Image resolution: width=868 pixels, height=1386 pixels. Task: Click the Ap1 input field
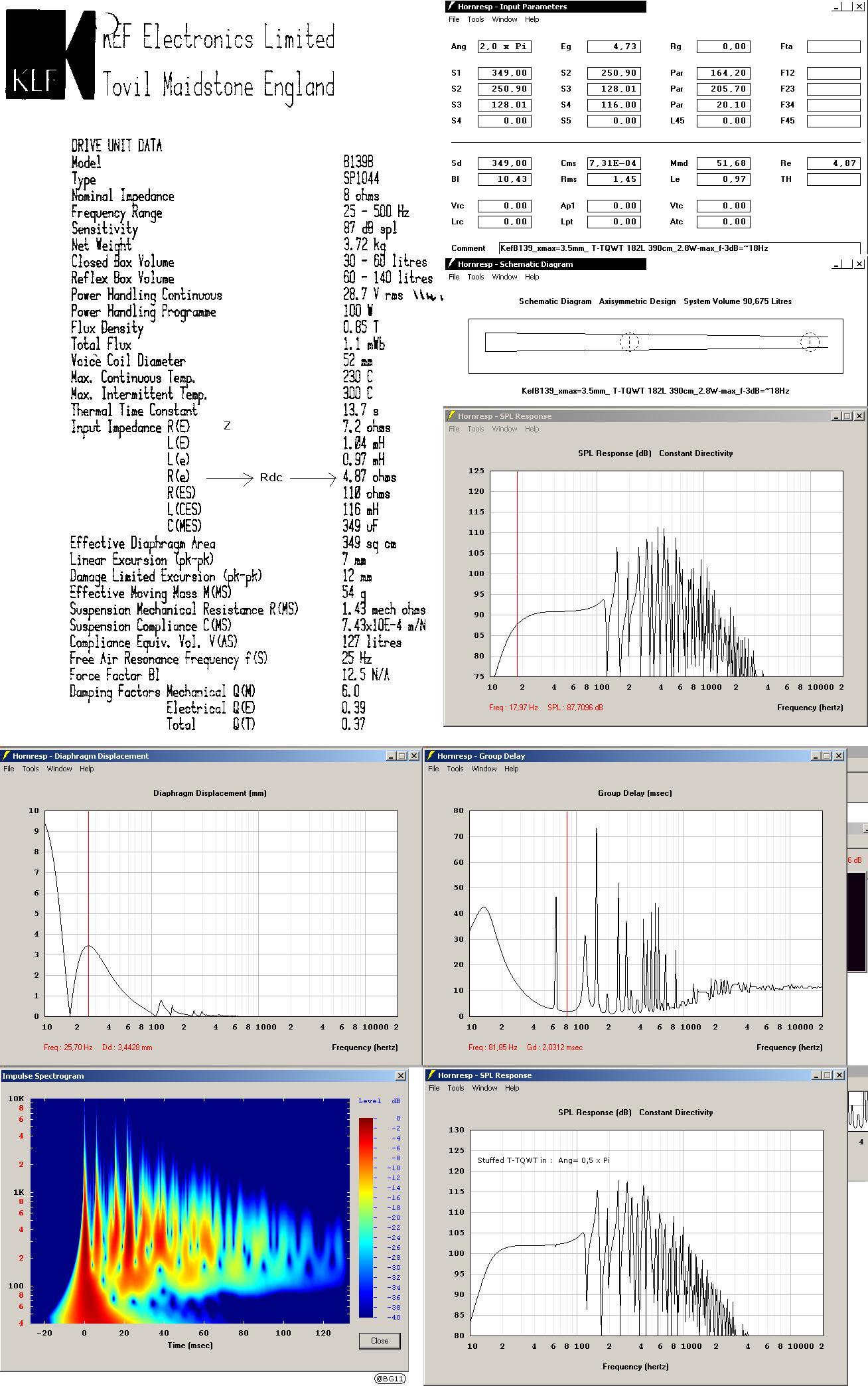click(x=614, y=206)
